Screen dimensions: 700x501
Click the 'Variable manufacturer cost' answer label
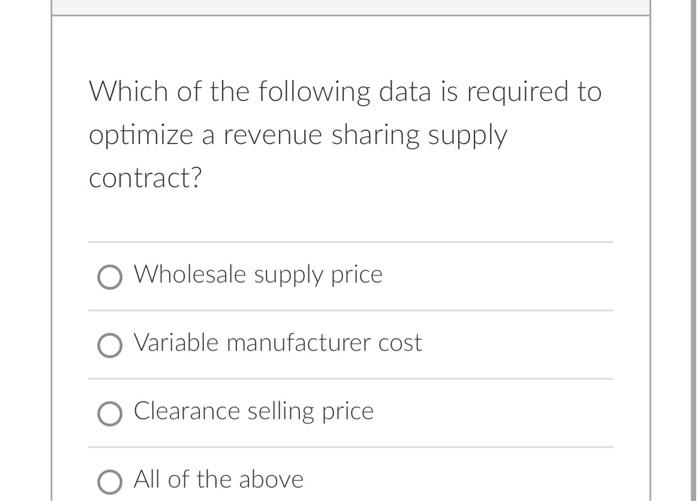point(278,343)
